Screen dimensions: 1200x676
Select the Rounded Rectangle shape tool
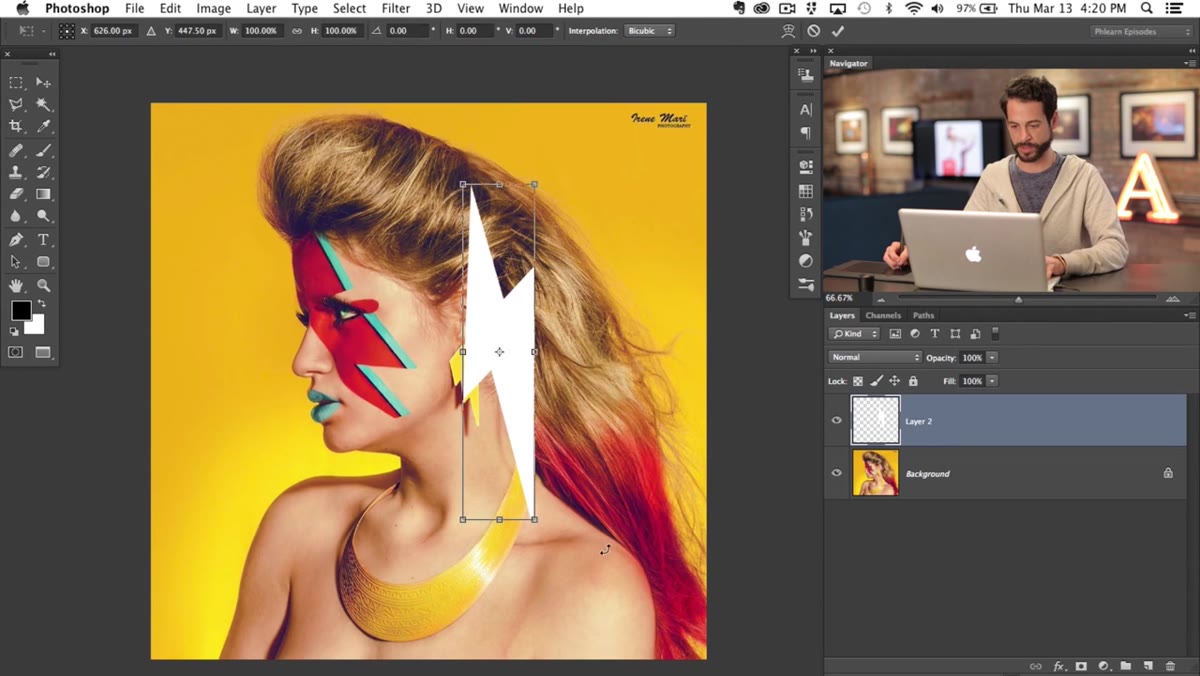tap(43, 262)
